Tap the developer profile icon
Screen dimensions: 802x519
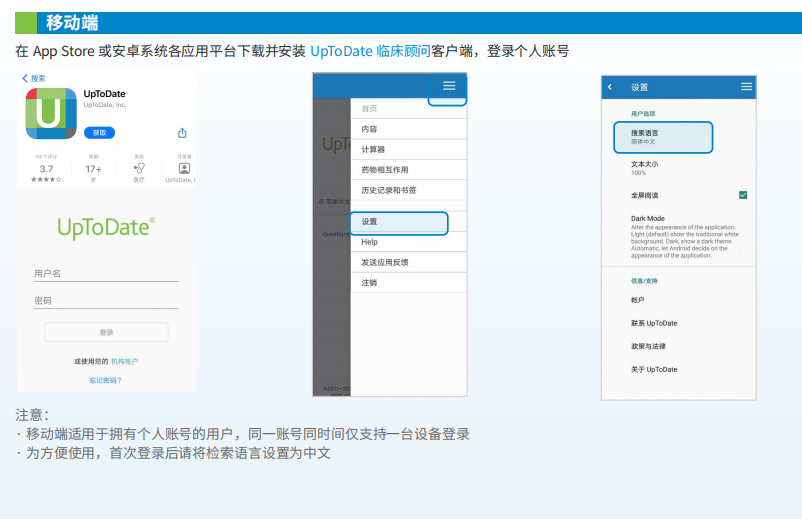[x=184, y=168]
